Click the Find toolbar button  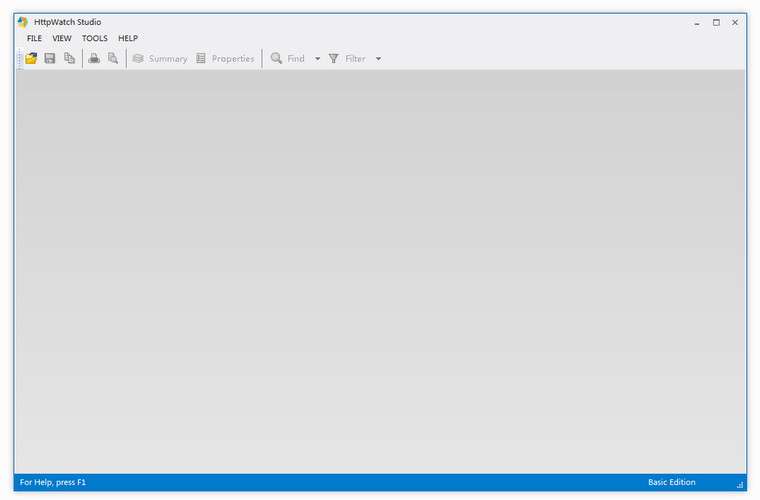coord(287,59)
